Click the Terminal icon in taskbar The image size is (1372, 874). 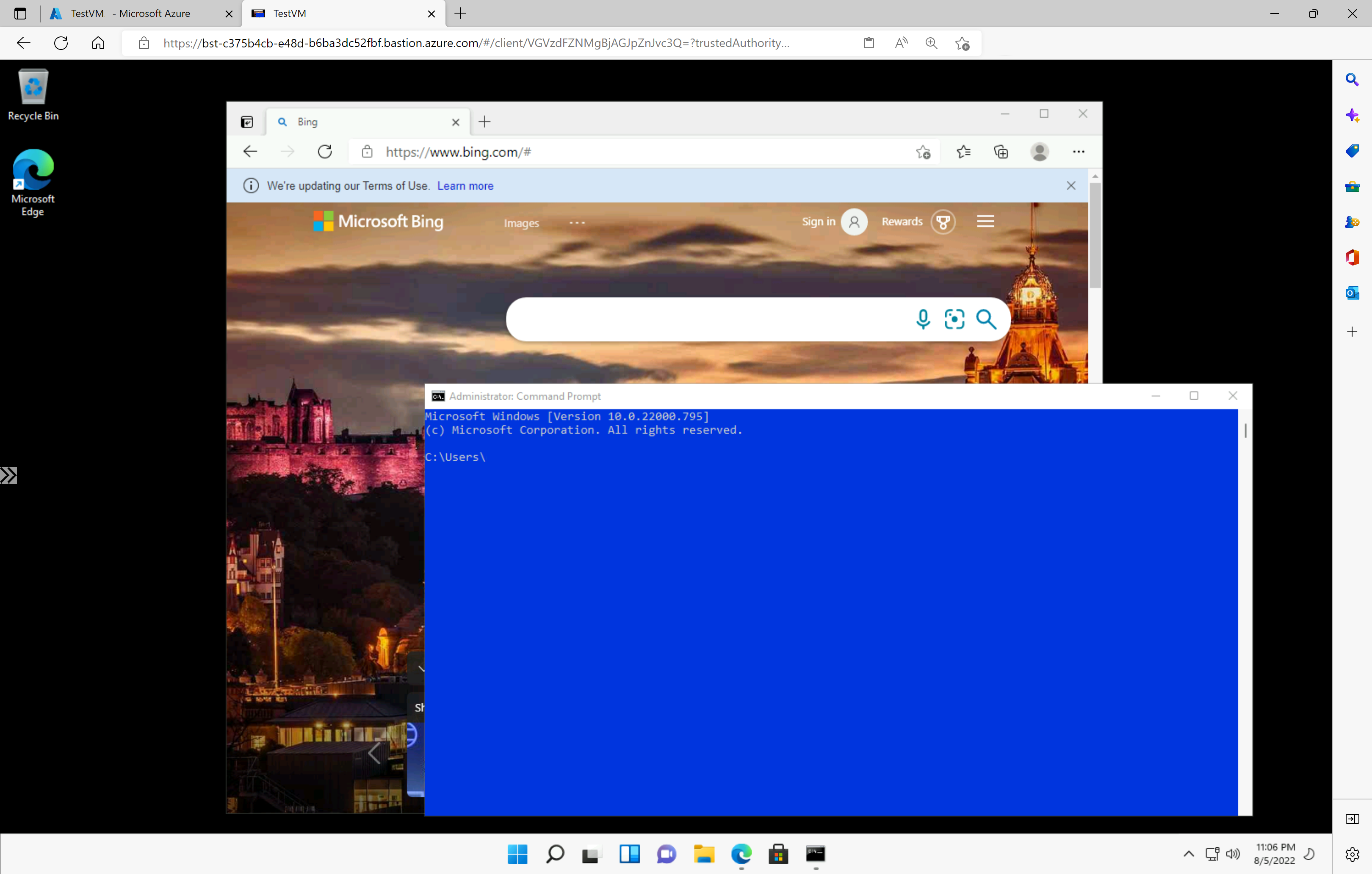click(815, 854)
